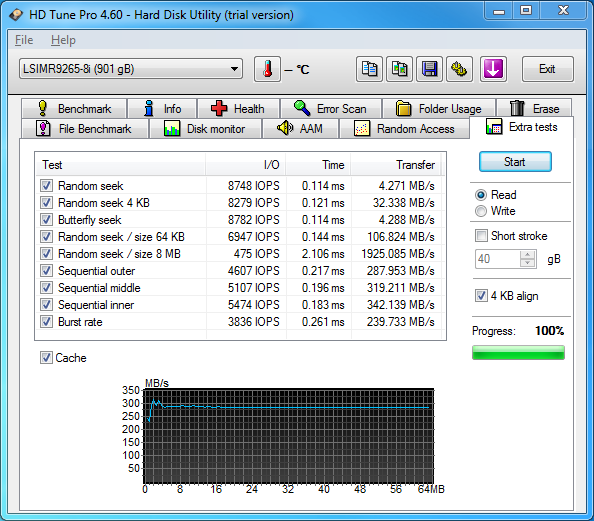Open the Error Scan magnifier tab

pyautogui.click(x=331, y=109)
